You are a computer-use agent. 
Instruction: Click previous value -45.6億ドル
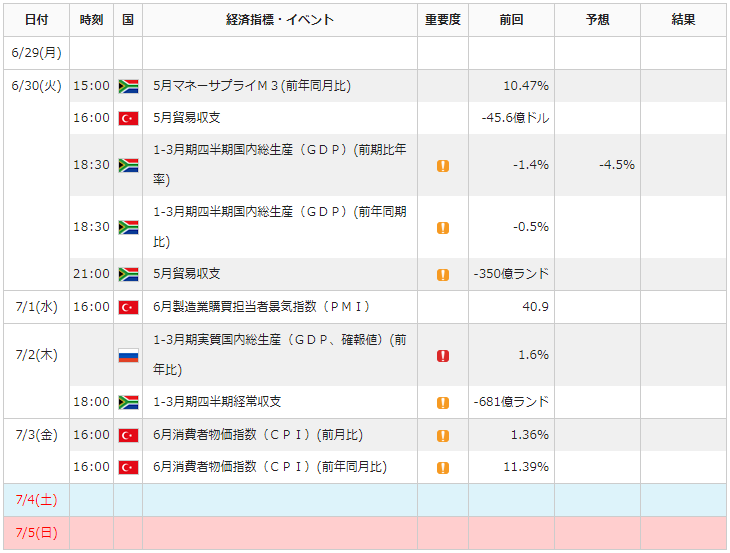(515, 118)
